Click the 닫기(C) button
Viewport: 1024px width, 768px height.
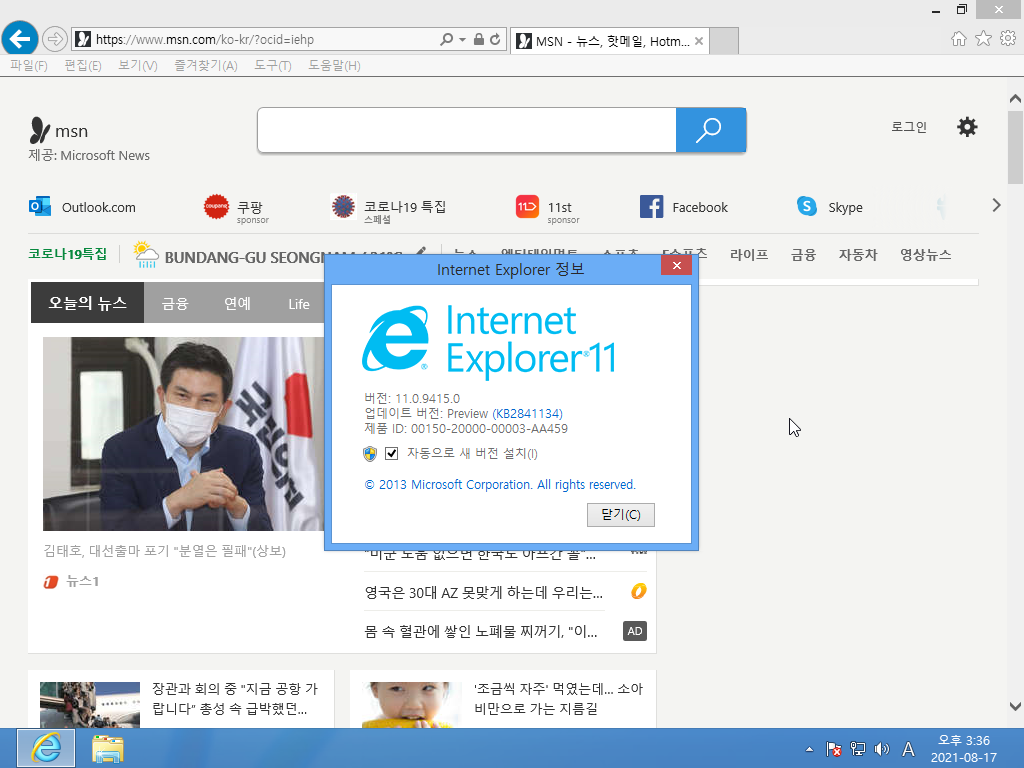point(620,515)
